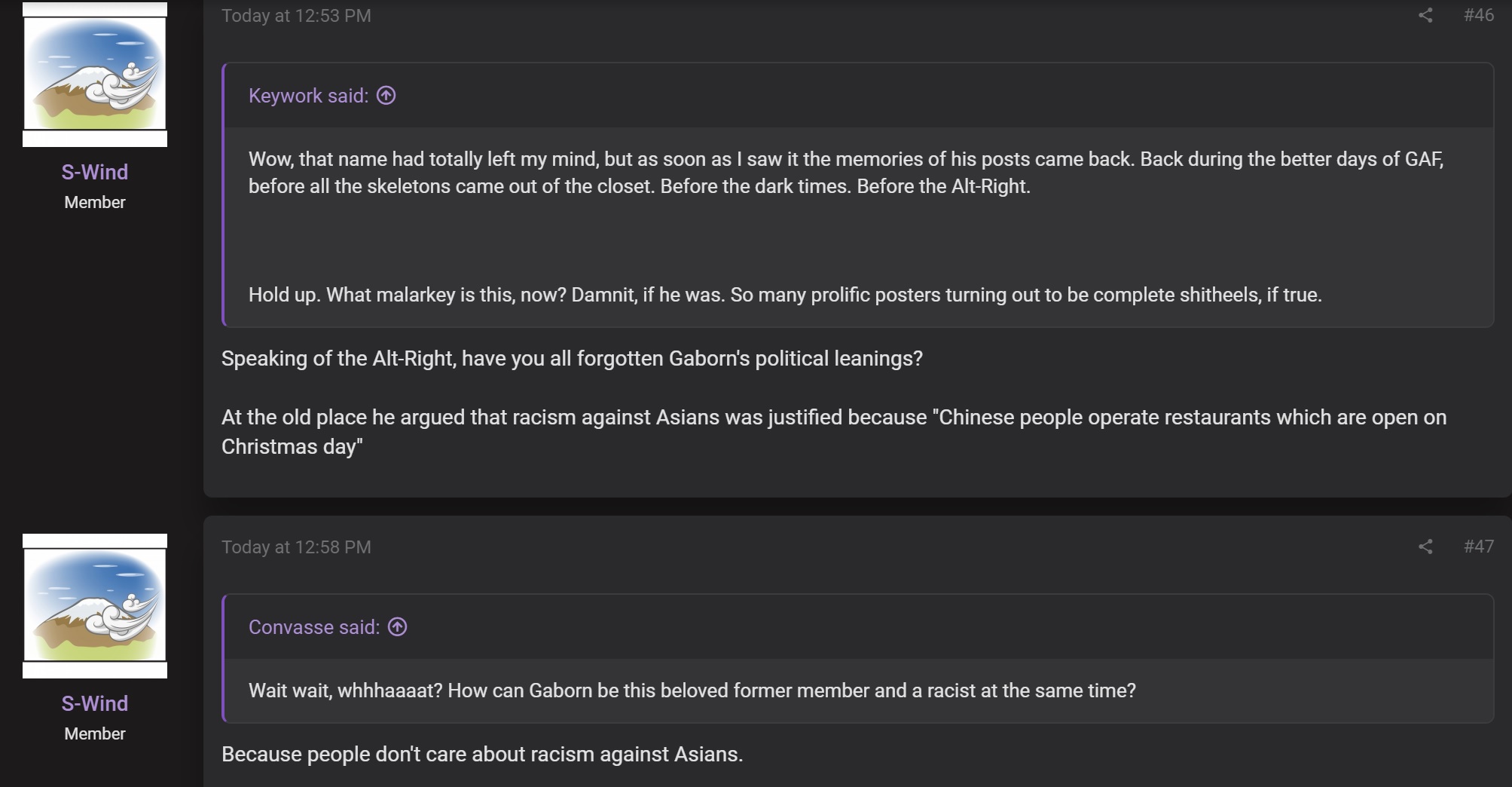
Task: Jump to Convasse's original post via arrow icon
Action: 397,627
